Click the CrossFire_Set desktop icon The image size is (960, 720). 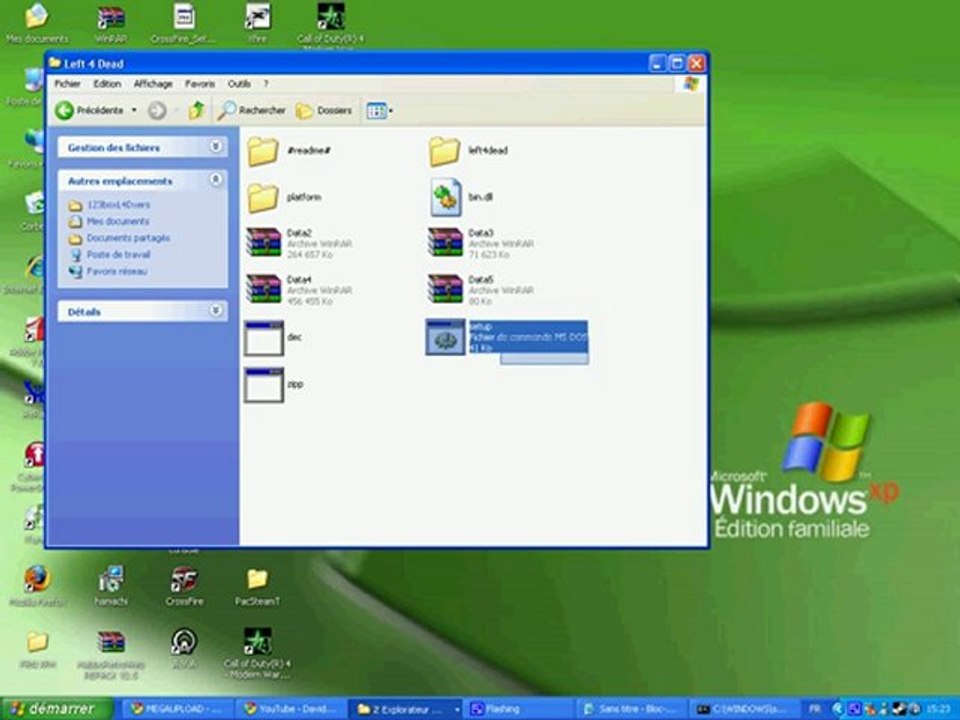click(184, 23)
